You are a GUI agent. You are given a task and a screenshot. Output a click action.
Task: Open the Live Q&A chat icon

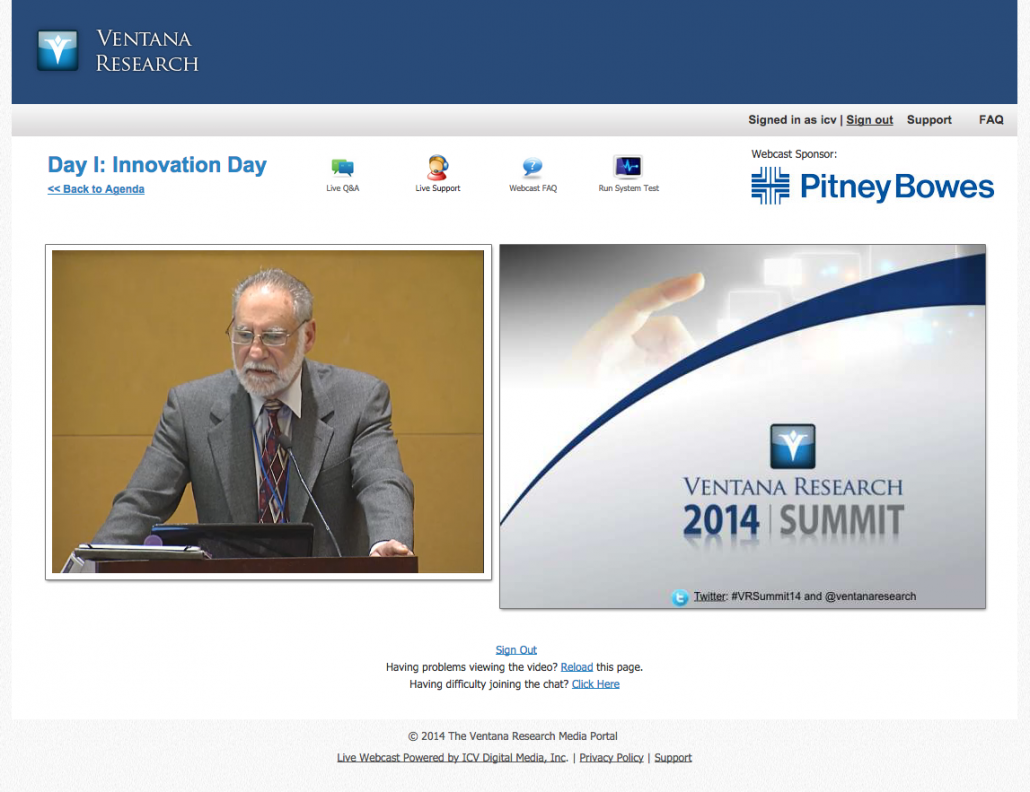tap(342, 168)
